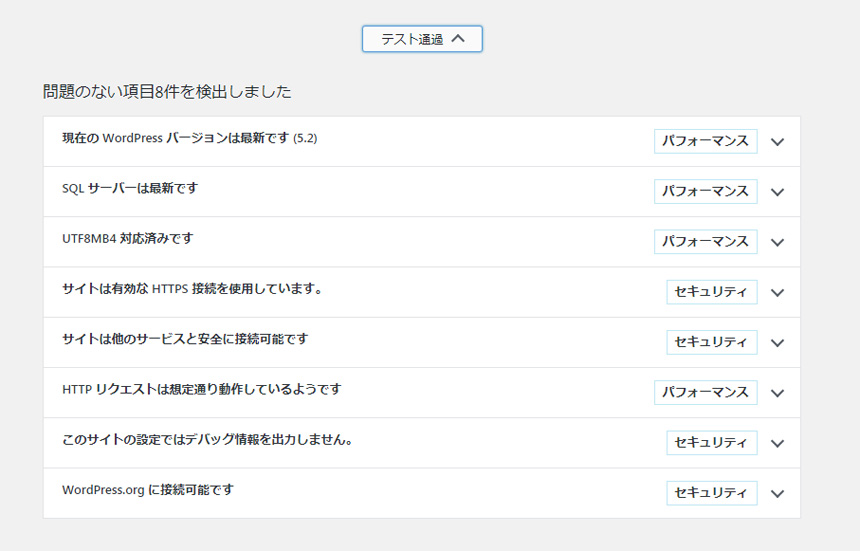Open 現在の WordPress バージョンは最新です item
The width and height of the screenshot is (860, 551).
[190, 138]
